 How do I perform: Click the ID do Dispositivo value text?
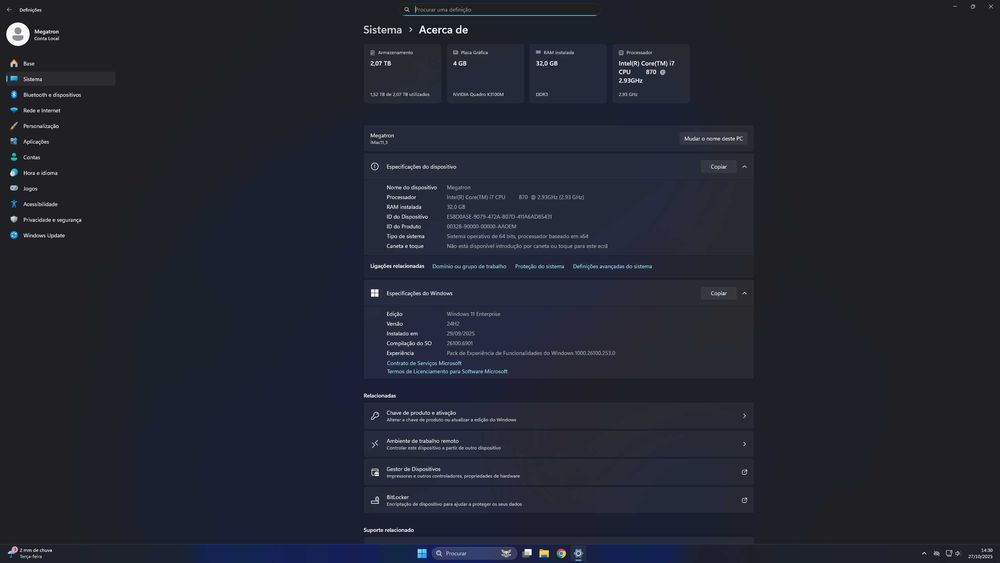pyautogui.click(x=499, y=217)
